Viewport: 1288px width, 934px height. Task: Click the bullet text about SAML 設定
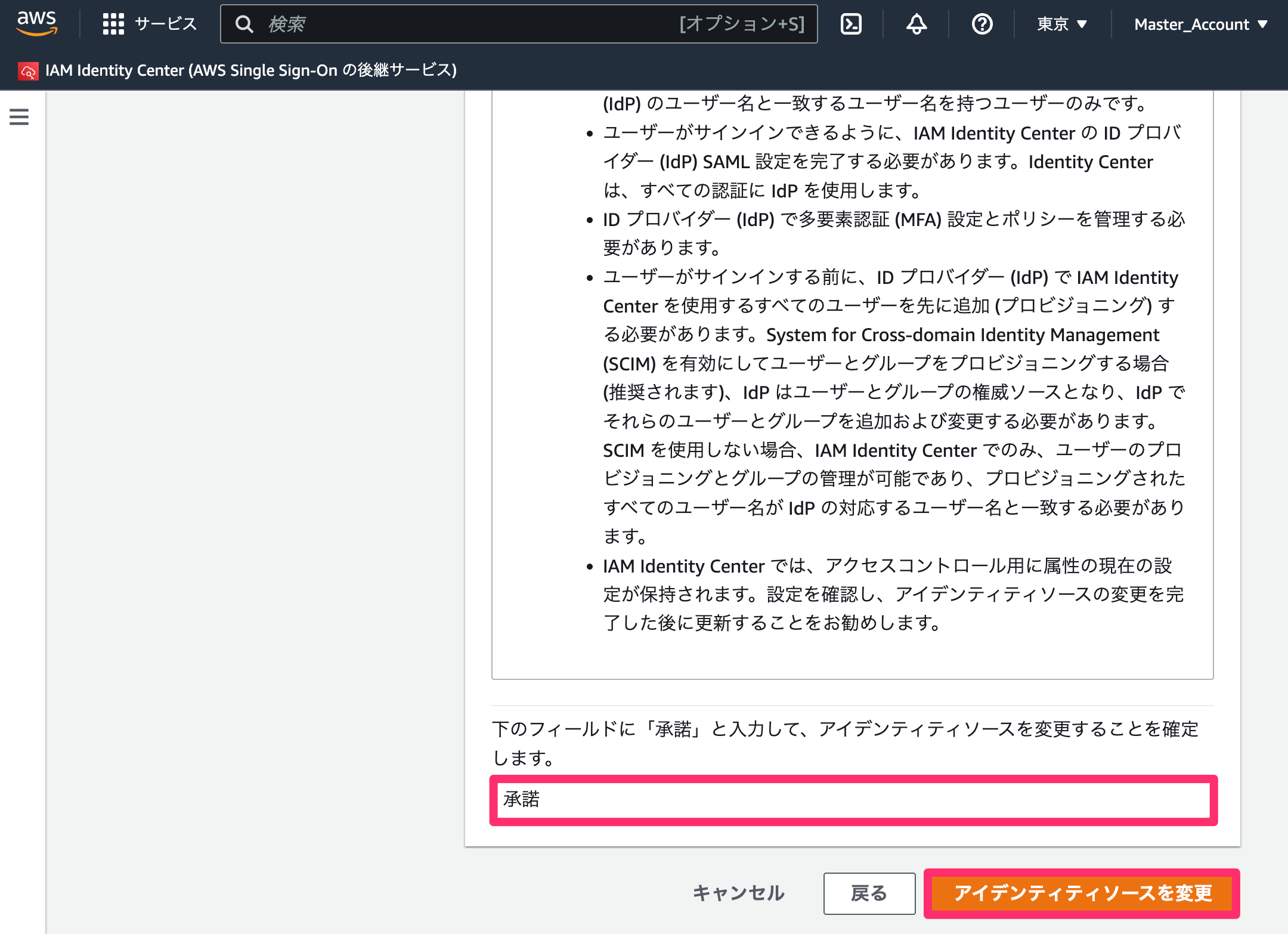click(893, 162)
